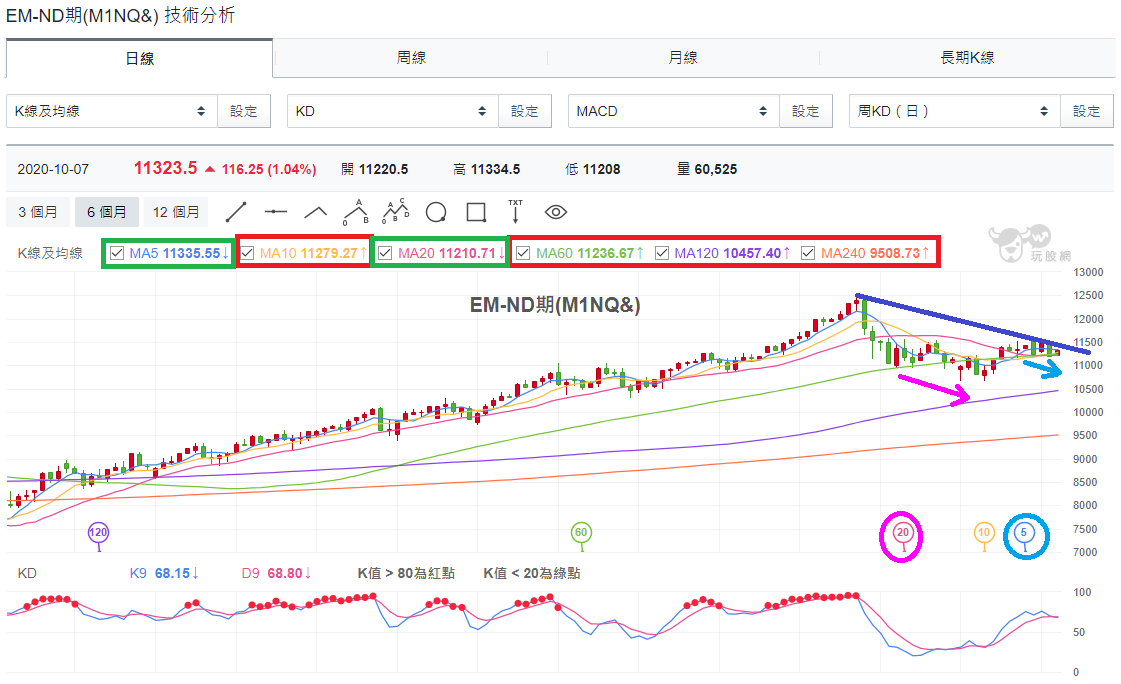Click 設定 button next to 周KD dropdown
Image resolution: width=1121 pixels, height=684 pixels.
click(x=1087, y=111)
